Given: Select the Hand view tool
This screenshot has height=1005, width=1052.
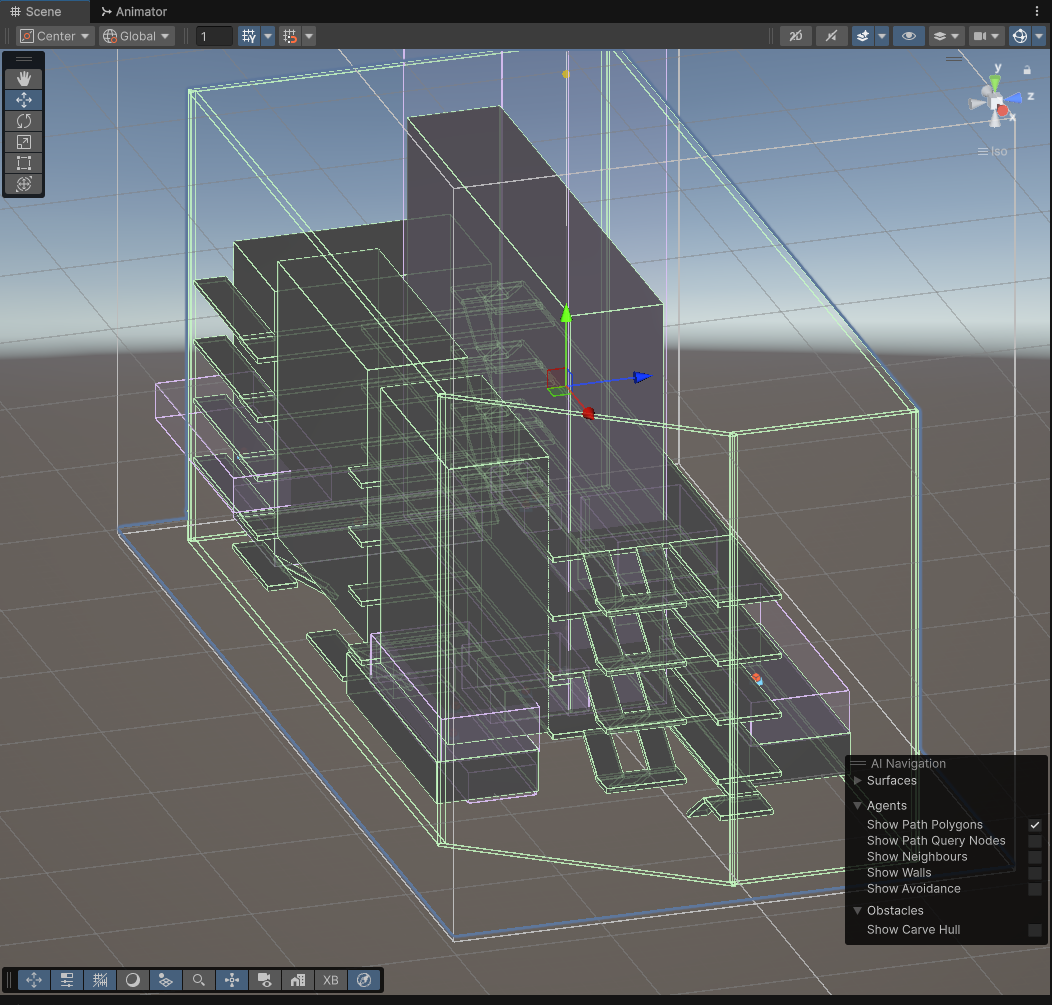Looking at the screenshot, I should pyautogui.click(x=24, y=78).
